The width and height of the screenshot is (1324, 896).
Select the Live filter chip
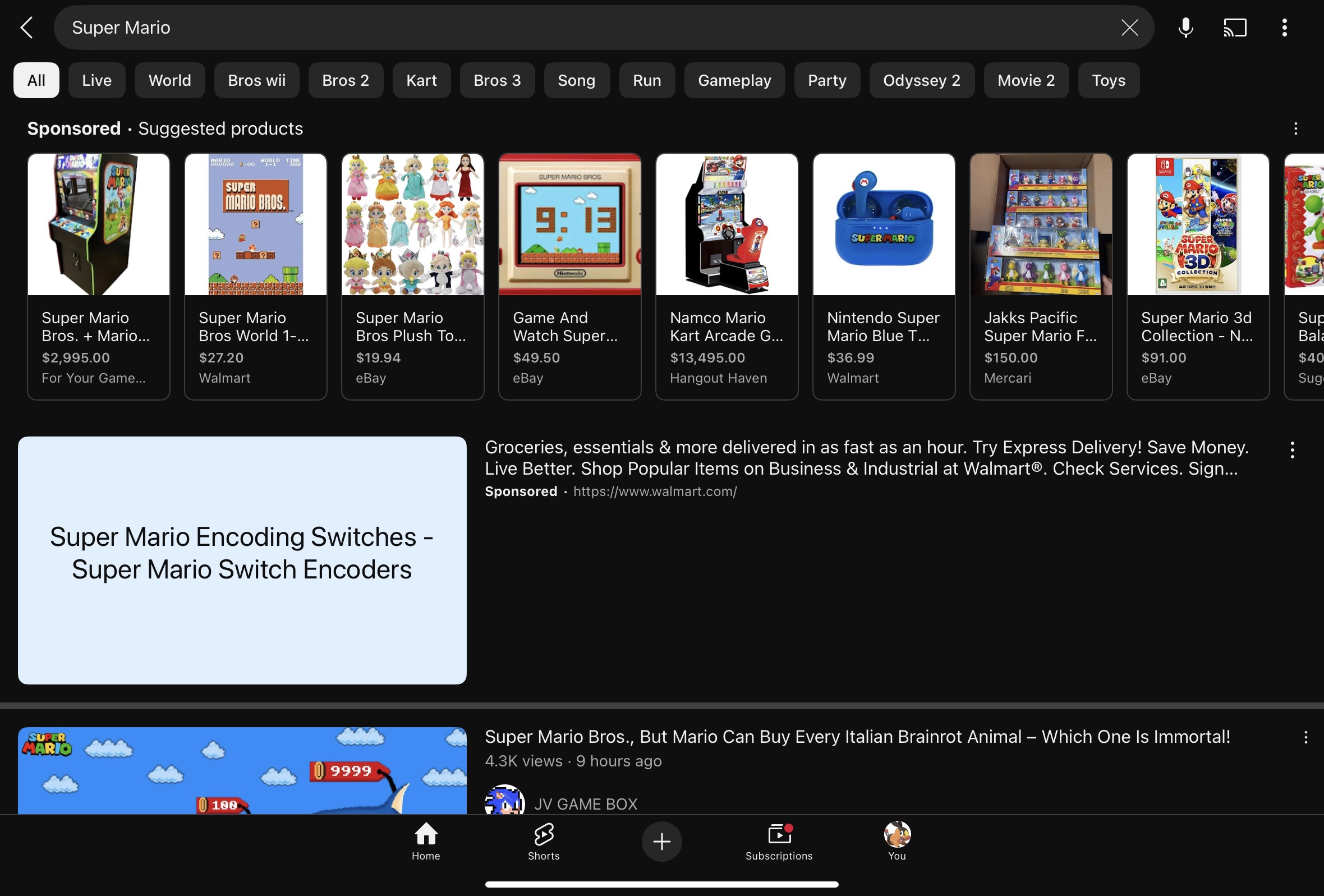(97, 80)
